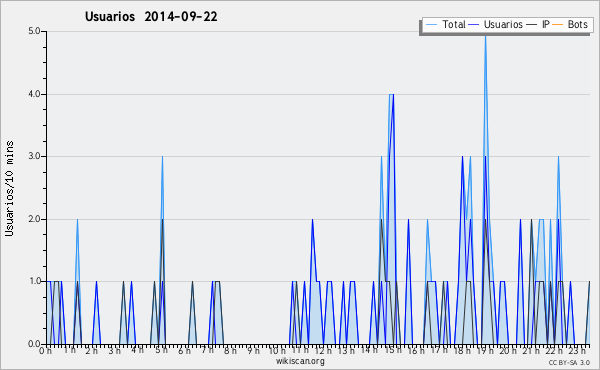
Task: Click the 3.0 Total peak at 5 h
Action: (x=162, y=157)
